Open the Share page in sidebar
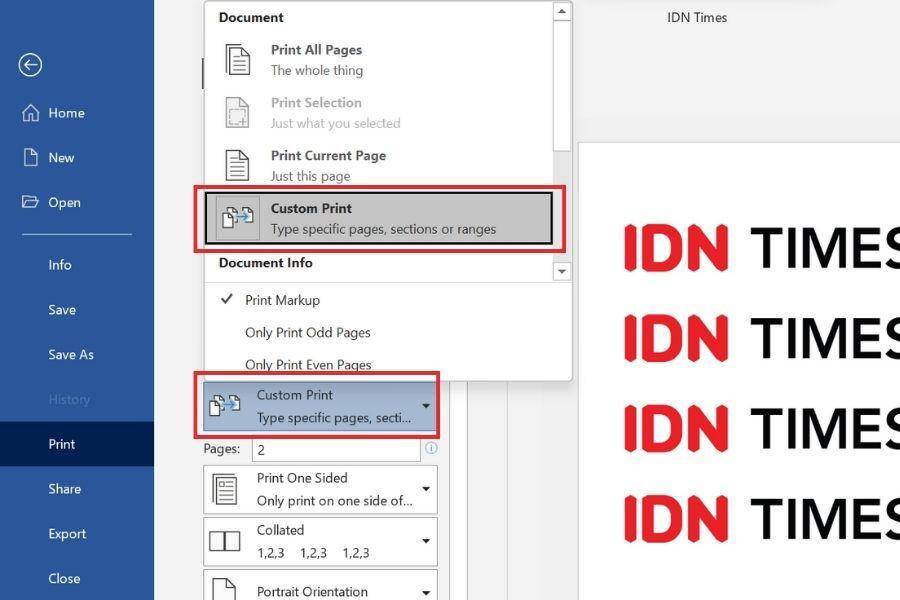 pos(77,489)
